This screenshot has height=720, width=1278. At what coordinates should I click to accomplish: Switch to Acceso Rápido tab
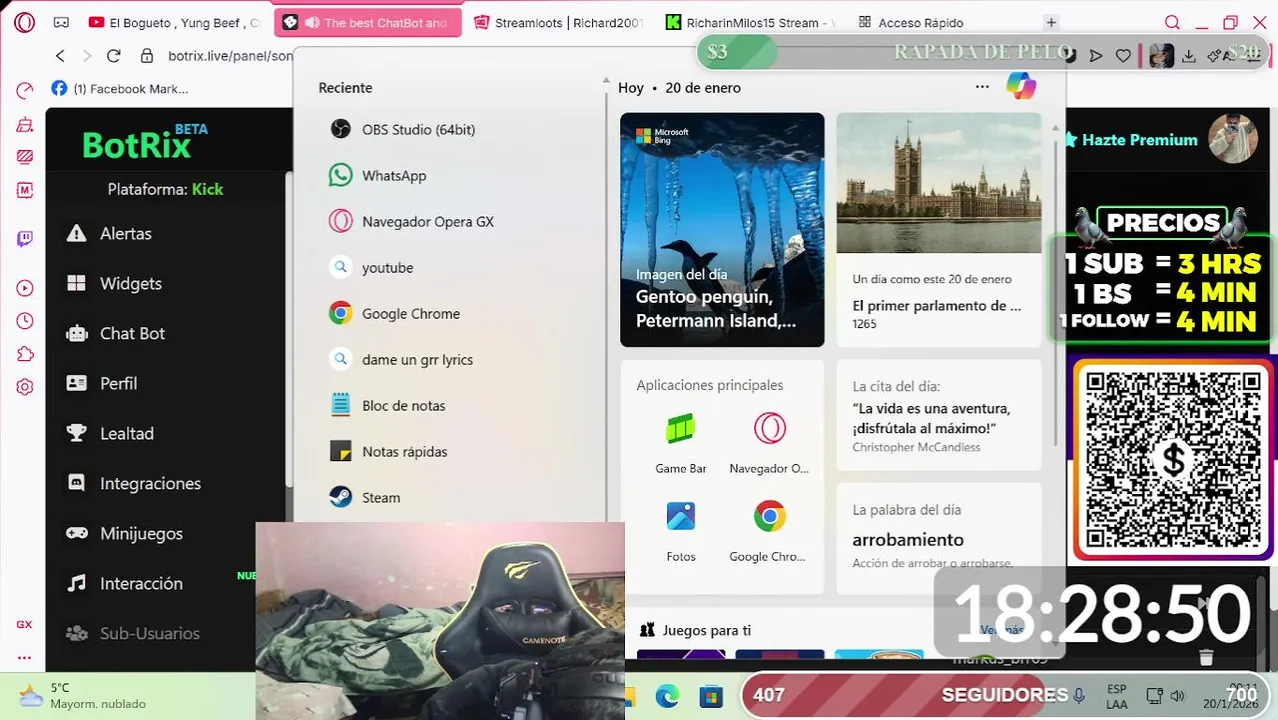tap(912, 22)
